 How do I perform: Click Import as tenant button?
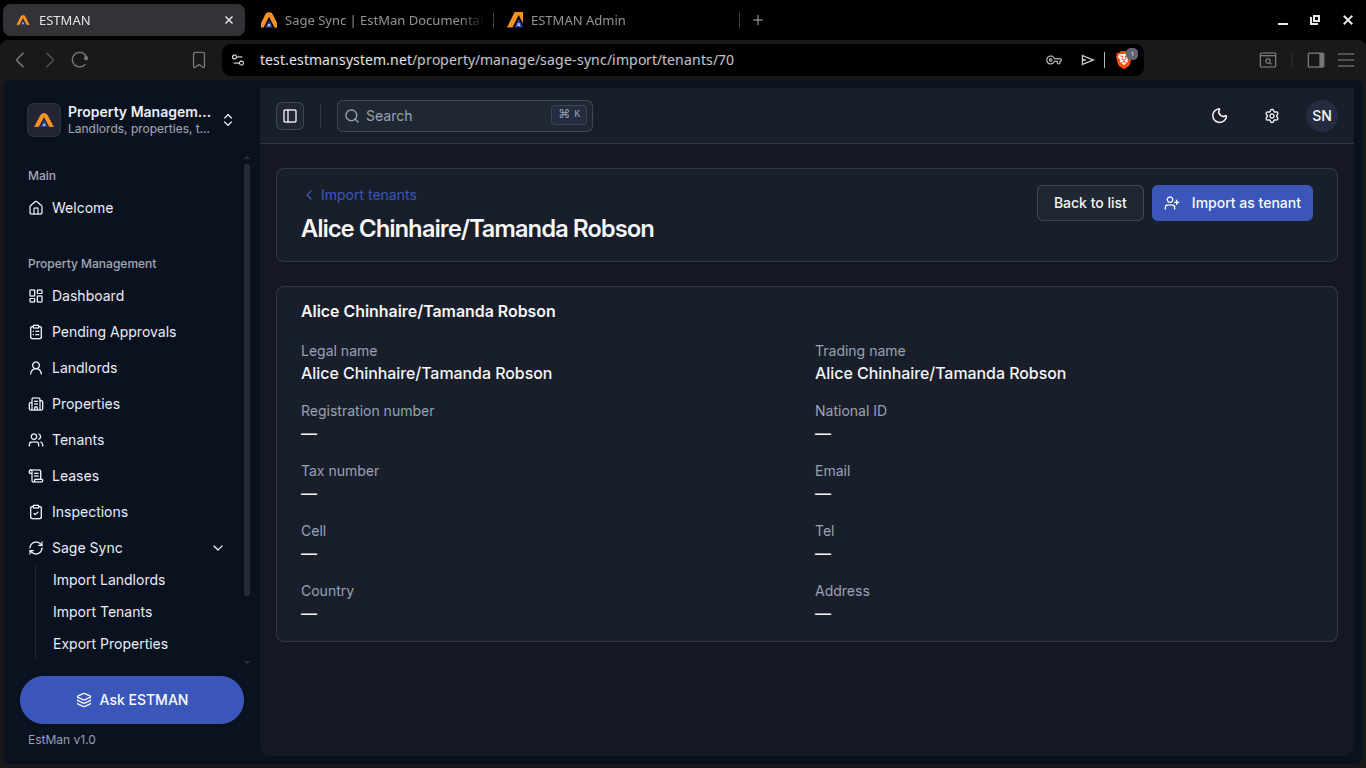[x=1232, y=203]
